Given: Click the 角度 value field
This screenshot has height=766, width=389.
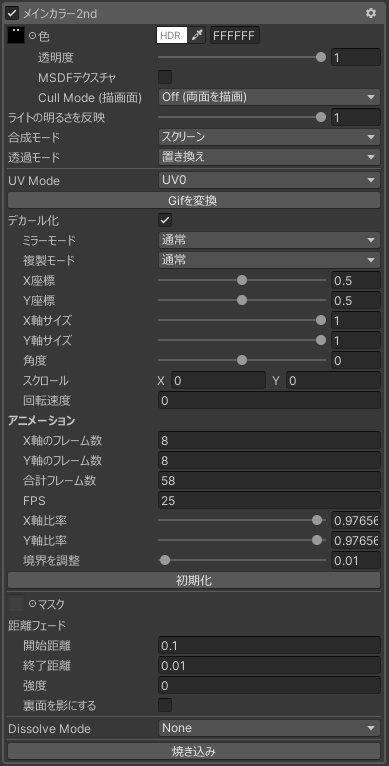Looking at the screenshot, I should coord(356,361).
